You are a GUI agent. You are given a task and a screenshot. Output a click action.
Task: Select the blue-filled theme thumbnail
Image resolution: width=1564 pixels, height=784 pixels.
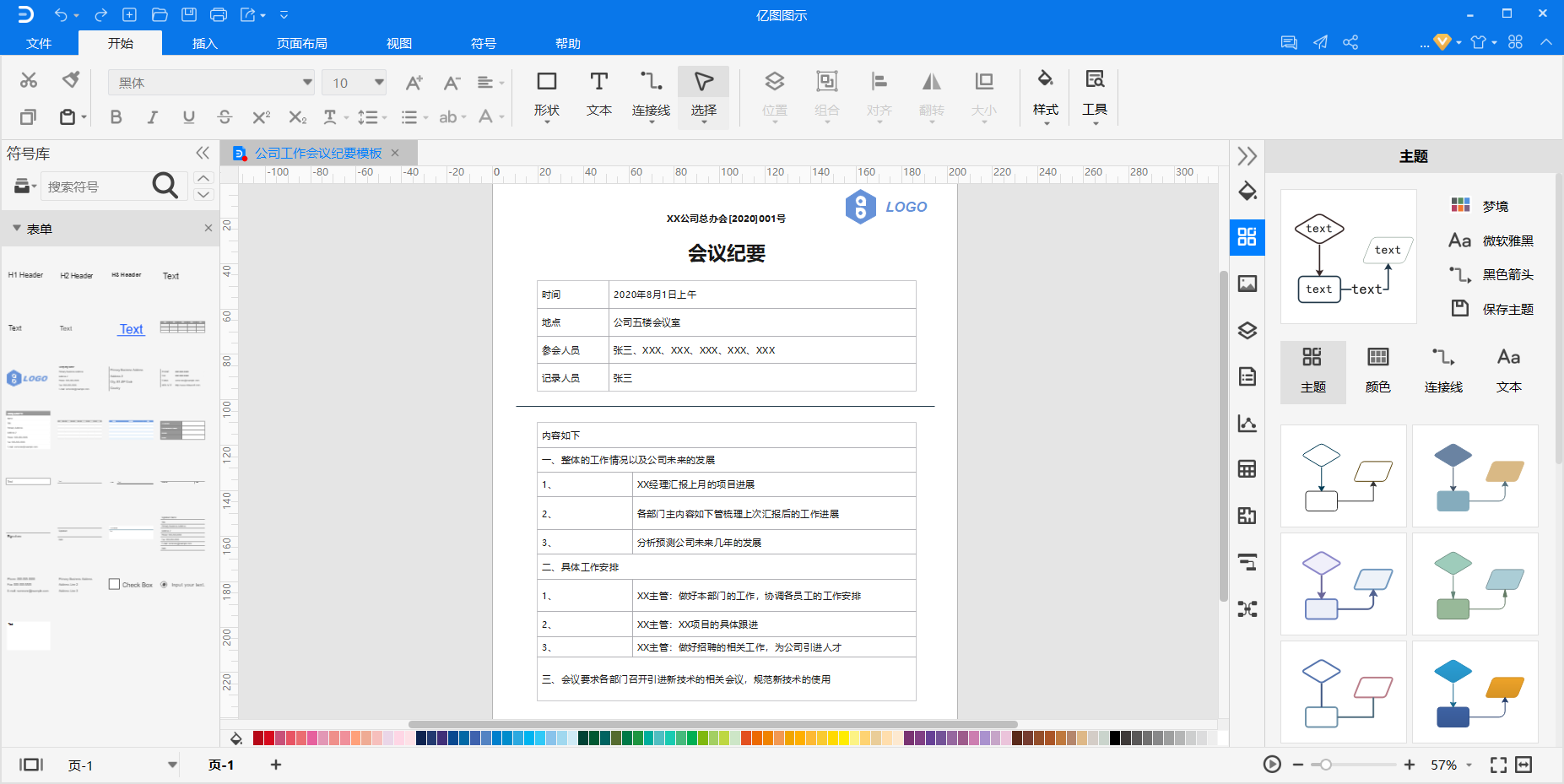1475,692
